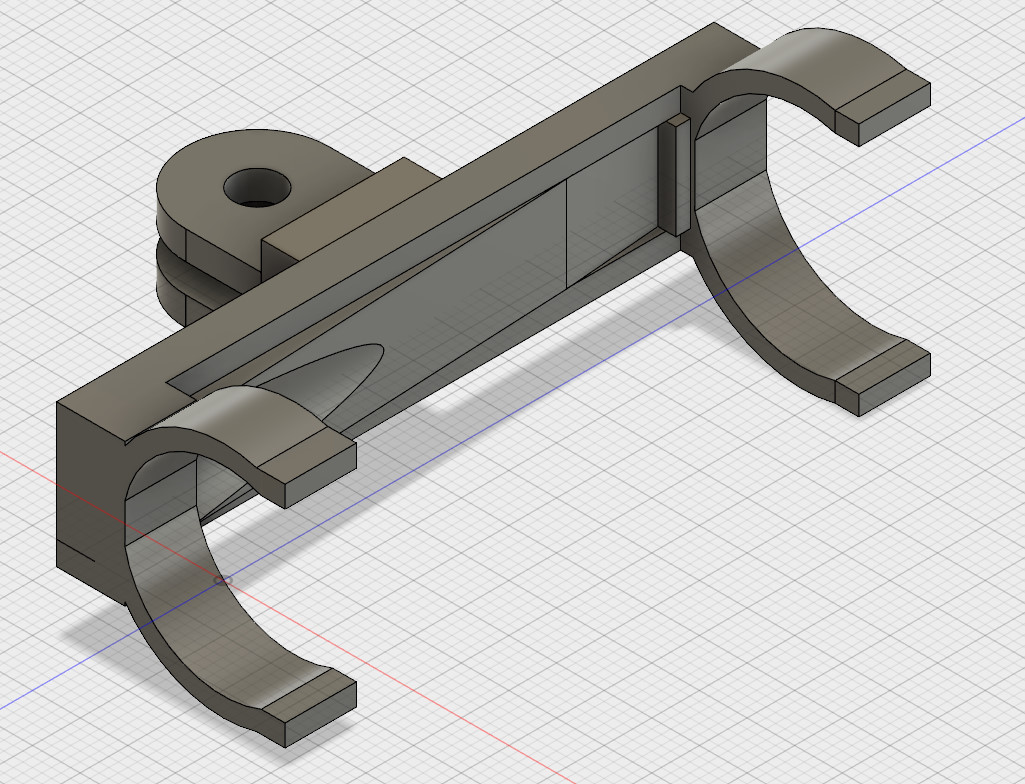Screen dimensions: 1025x784
Task: Select the circular hole in the mounting tab
Action: pos(257,188)
